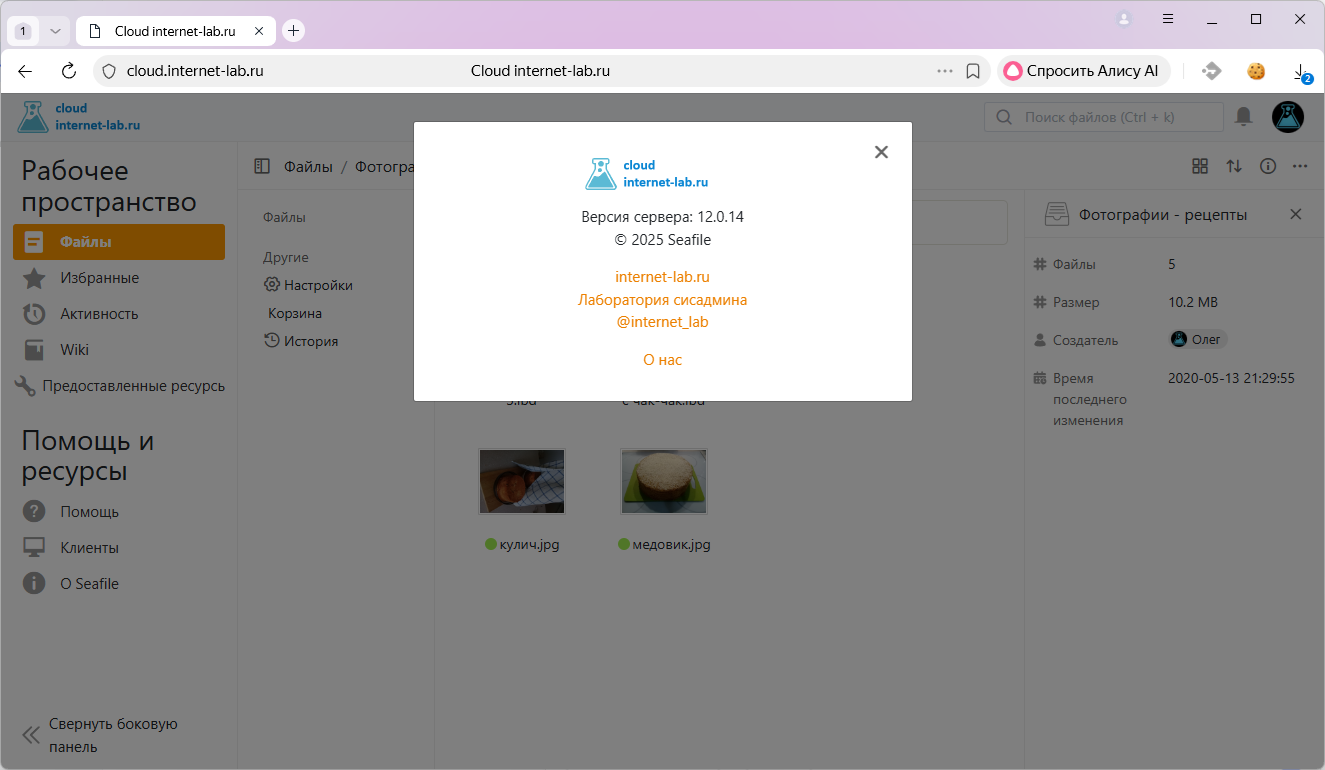Open Активность in the sidebar
The width and height of the screenshot is (1325, 770).
coord(98,314)
